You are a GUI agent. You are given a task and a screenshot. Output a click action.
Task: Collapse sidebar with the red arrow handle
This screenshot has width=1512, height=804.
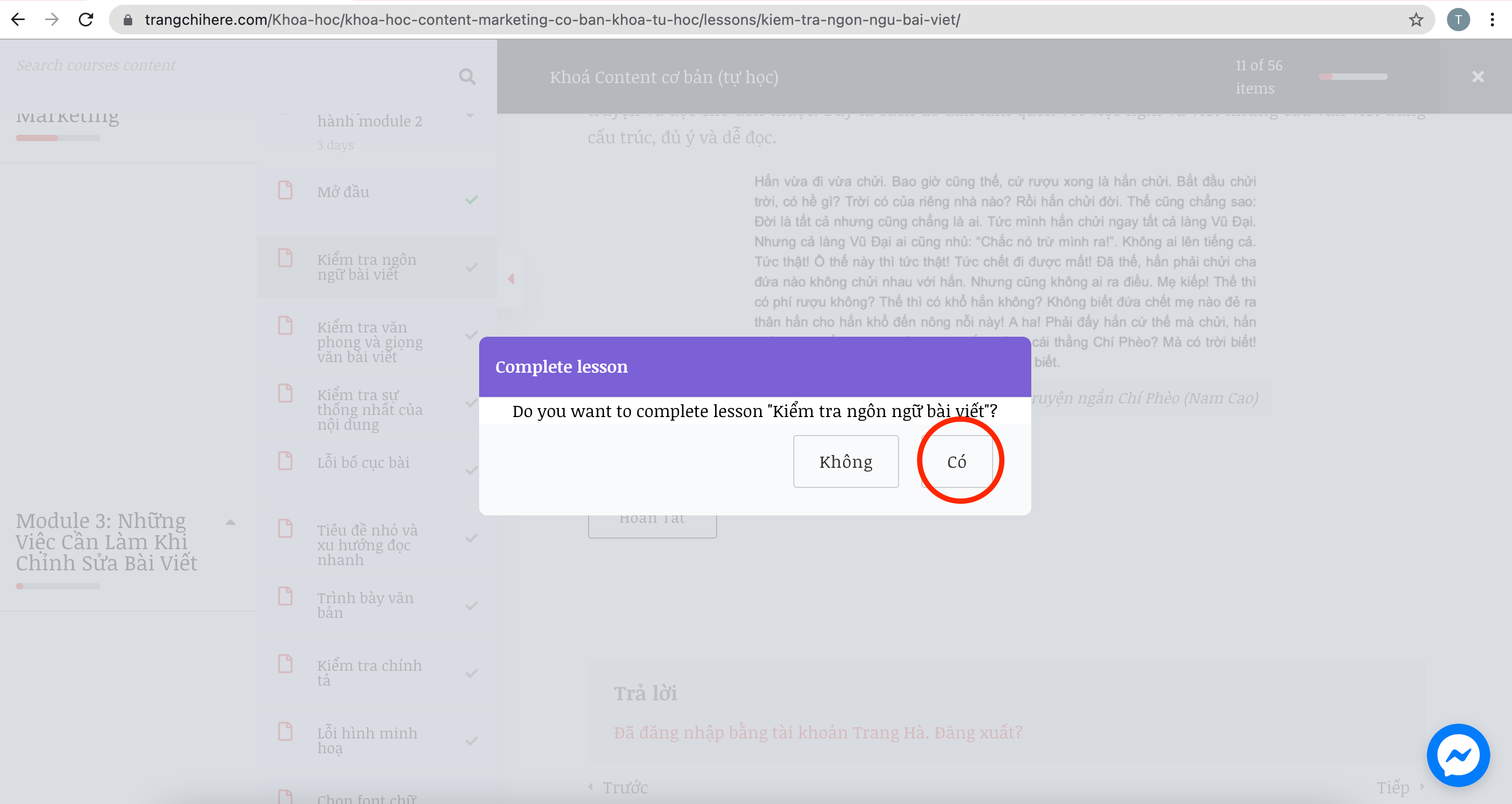point(511,279)
